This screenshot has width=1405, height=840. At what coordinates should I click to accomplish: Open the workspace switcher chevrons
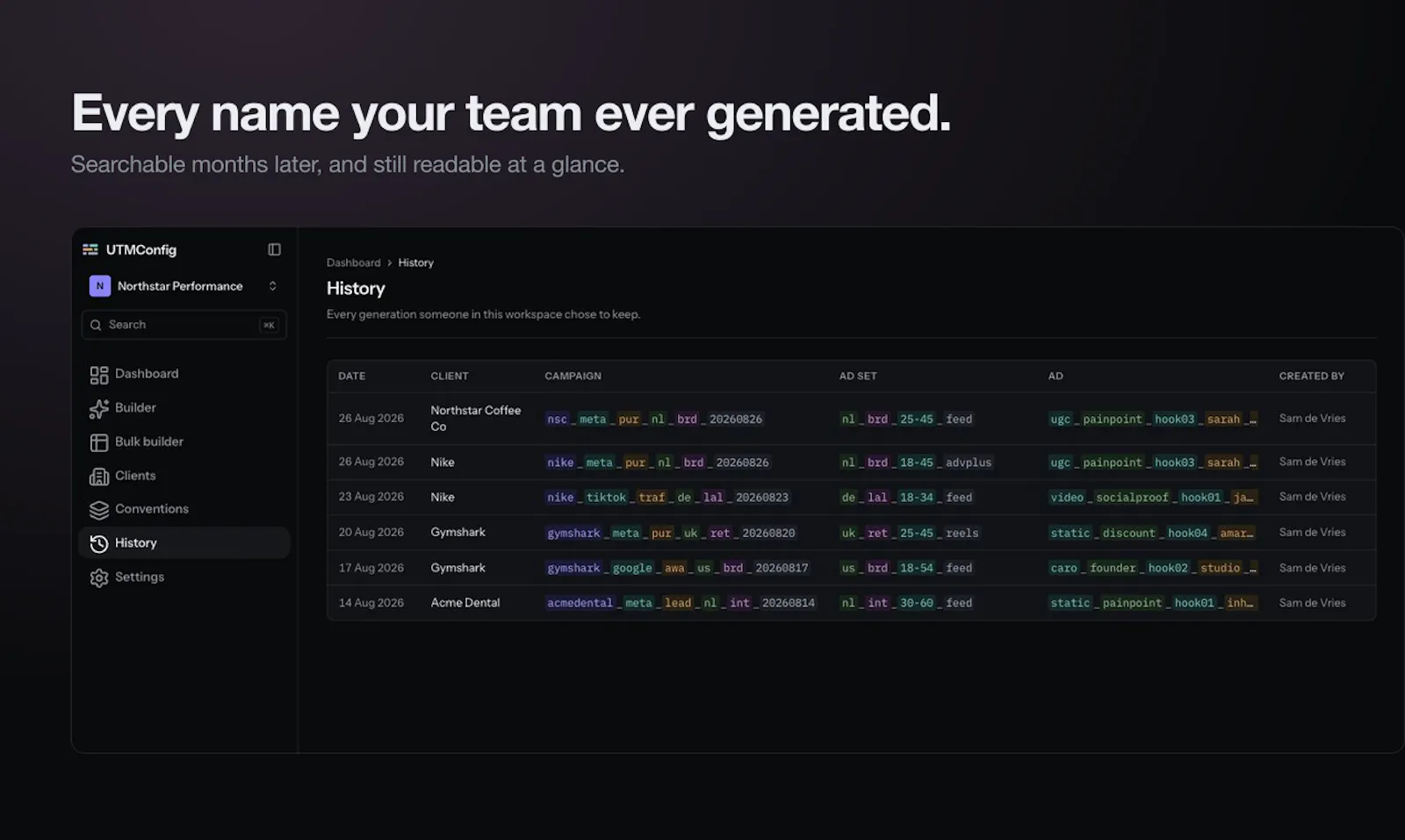point(272,286)
